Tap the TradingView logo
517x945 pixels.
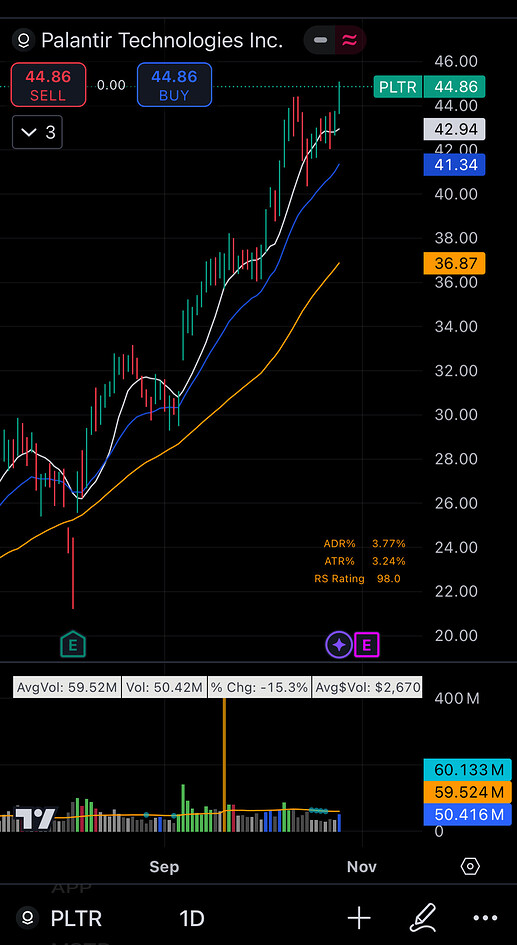point(36,818)
